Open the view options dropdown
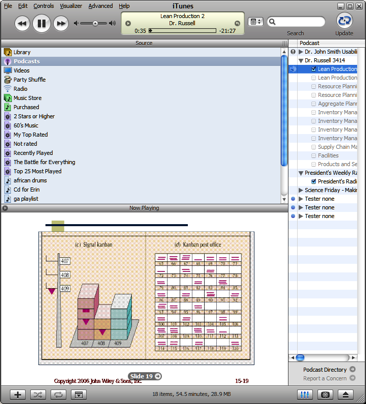Screen dimensions: 367x405 pyautogui.click(x=256, y=22)
